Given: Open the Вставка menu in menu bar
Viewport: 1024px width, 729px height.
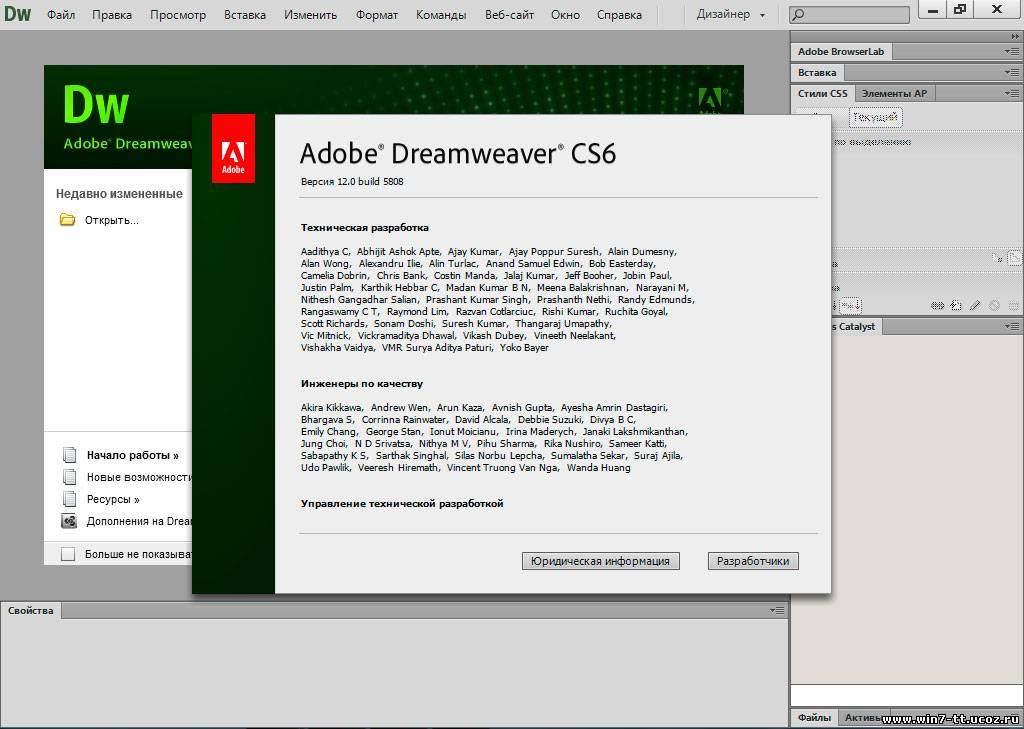Looking at the screenshot, I should [245, 14].
